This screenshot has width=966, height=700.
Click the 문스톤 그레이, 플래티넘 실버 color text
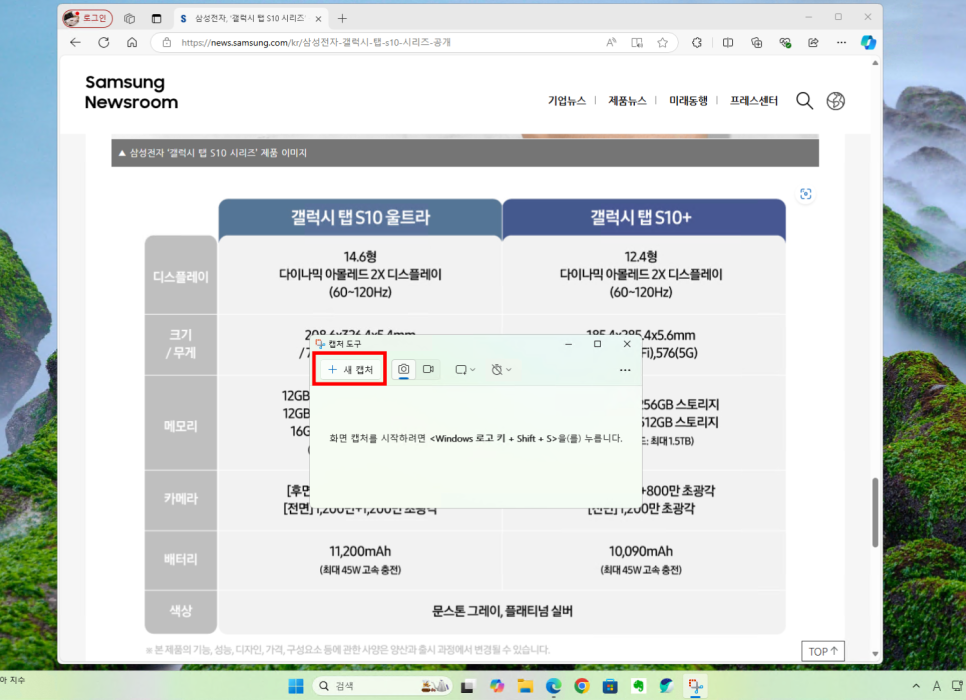click(x=502, y=611)
